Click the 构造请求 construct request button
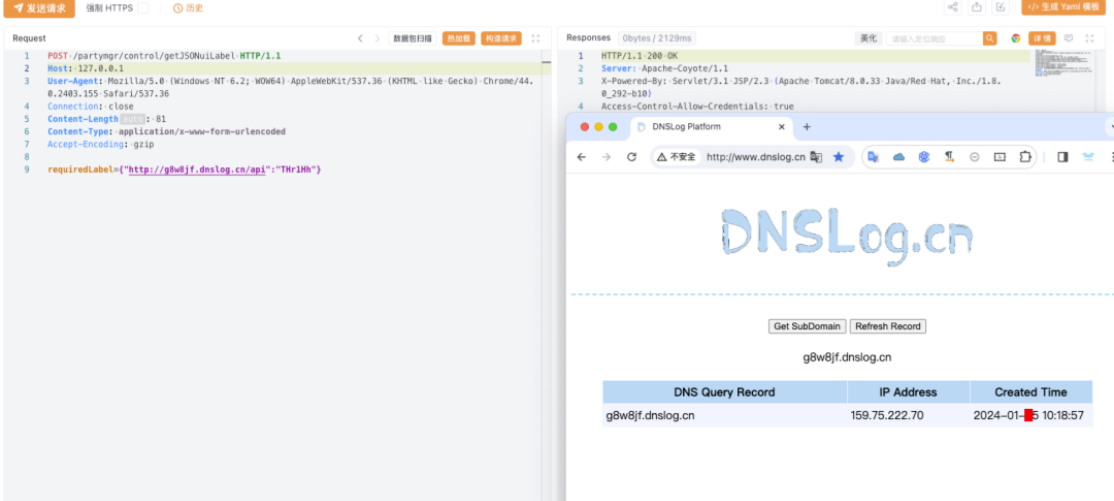The height and width of the screenshot is (501, 1114). (x=501, y=38)
